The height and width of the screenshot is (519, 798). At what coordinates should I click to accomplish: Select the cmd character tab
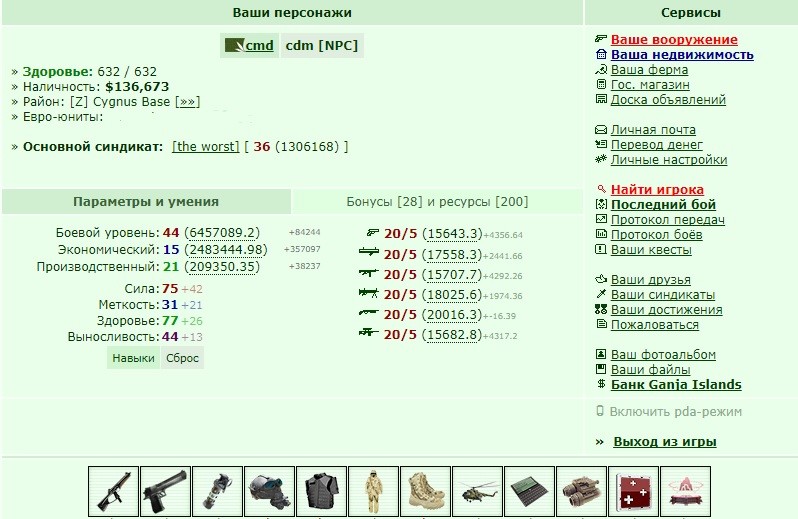point(249,46)
